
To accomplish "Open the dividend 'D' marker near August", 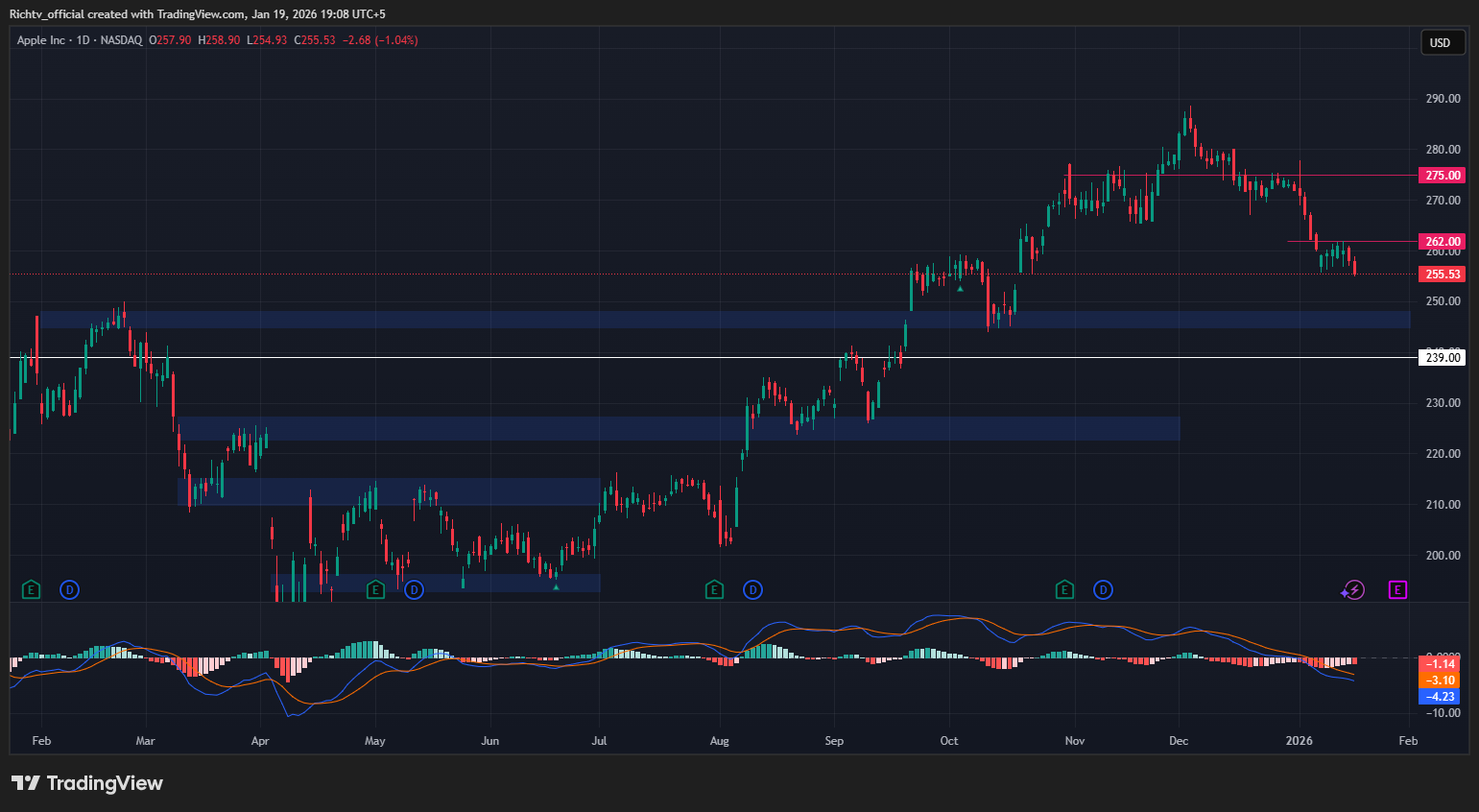I will 752,590.
